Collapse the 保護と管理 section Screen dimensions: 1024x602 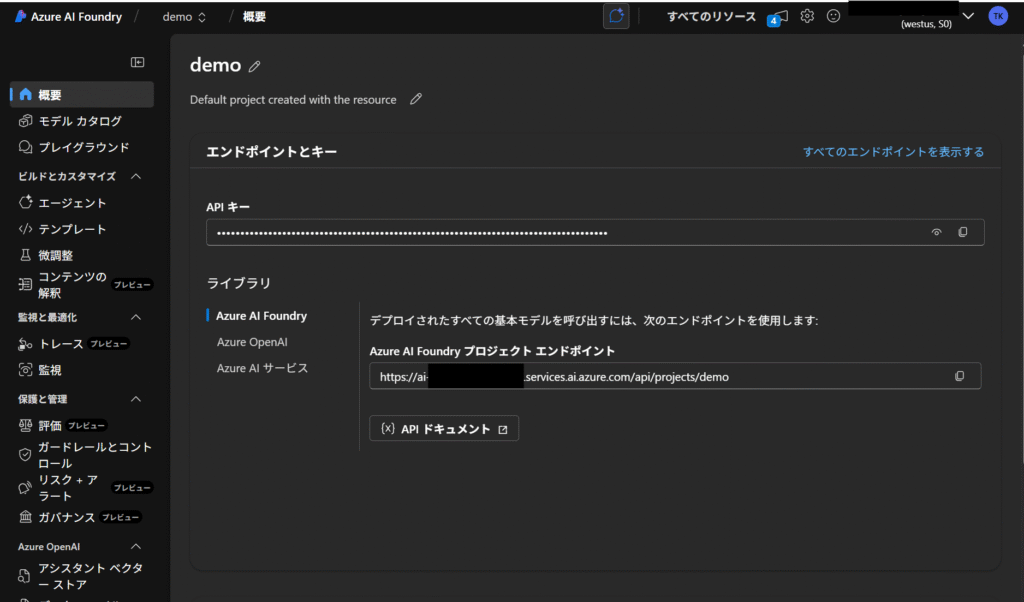136,399
